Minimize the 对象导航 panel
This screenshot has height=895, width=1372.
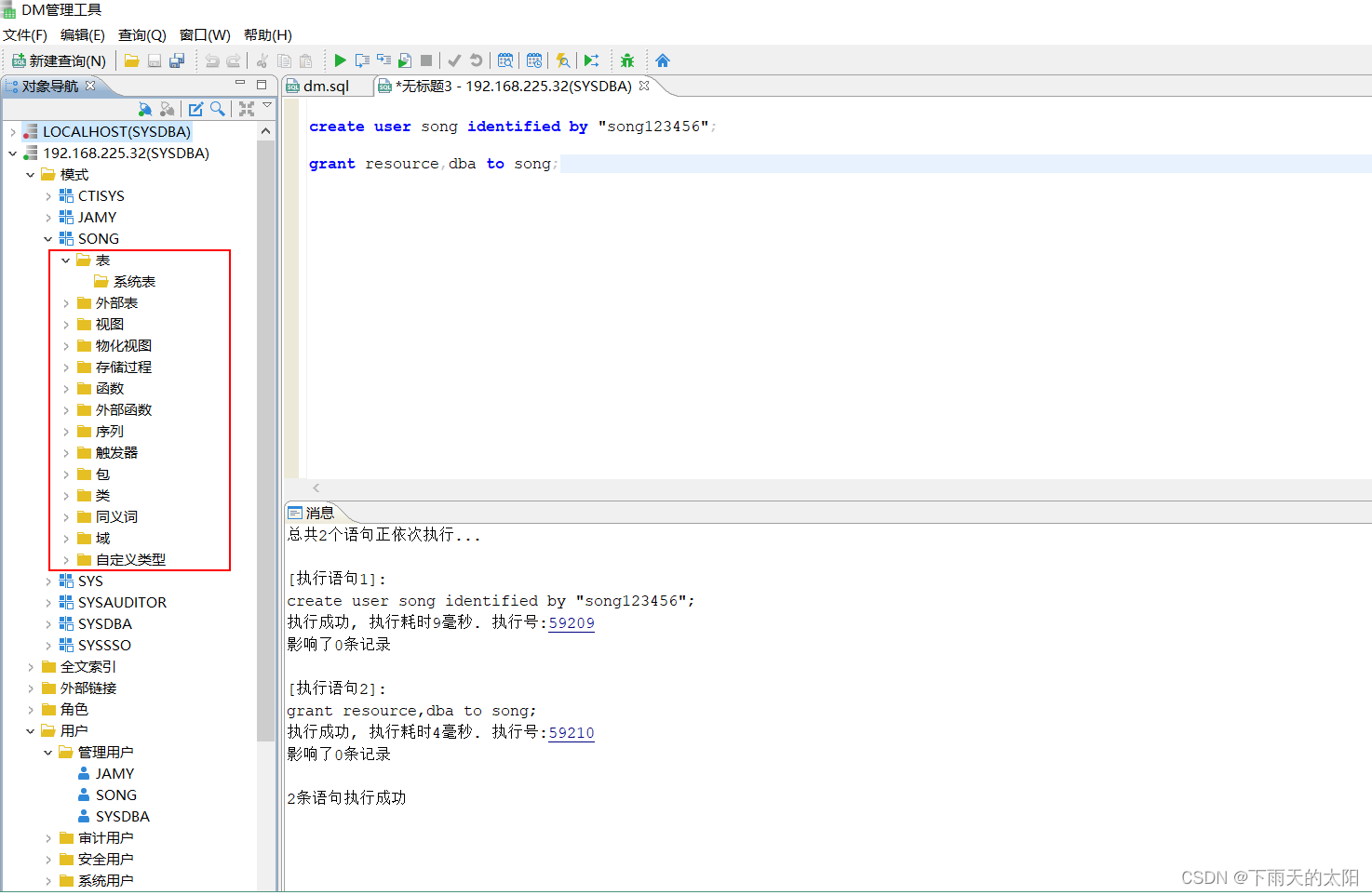(240, 84)
